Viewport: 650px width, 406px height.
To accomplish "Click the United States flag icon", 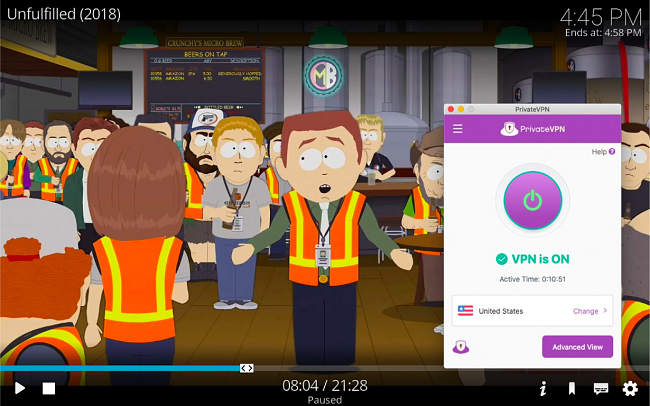I will [x=465, y=311].
